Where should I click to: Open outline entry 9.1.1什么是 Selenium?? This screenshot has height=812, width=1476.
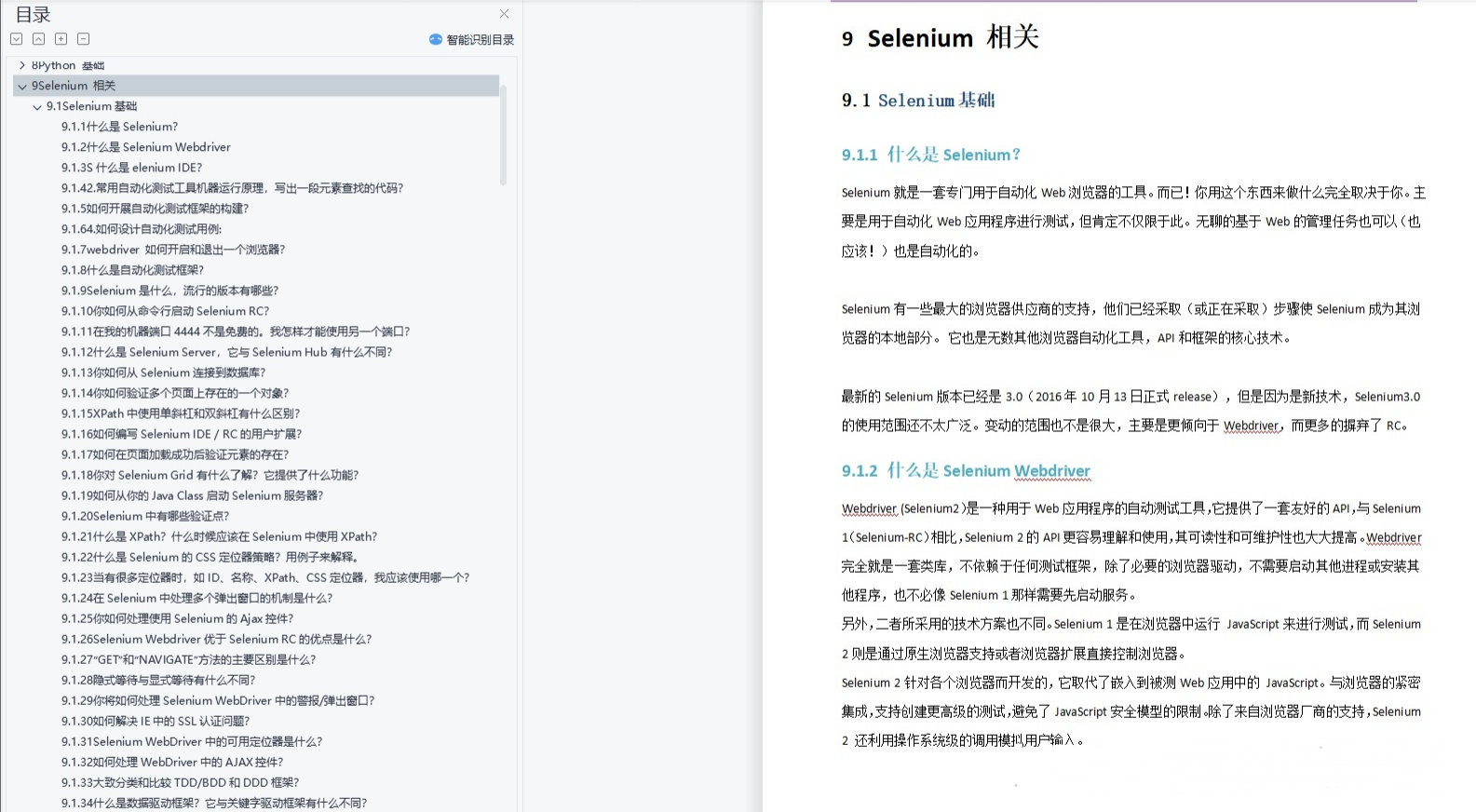coord(119,127)
